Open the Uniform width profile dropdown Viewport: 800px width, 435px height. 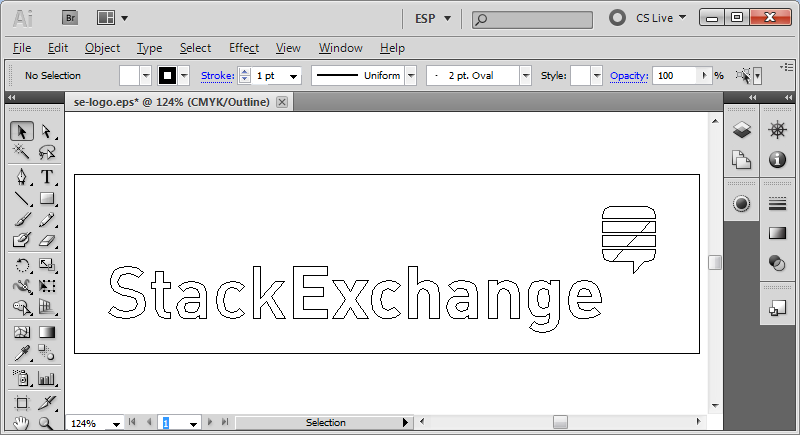411,76
